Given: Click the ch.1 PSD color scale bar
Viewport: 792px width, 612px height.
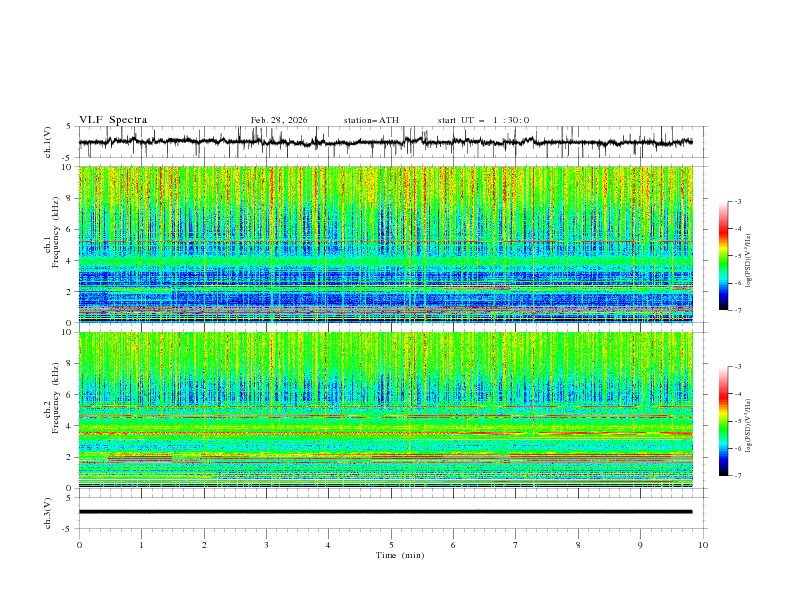Looking at the screenshot, I should (x=723, y=256).
